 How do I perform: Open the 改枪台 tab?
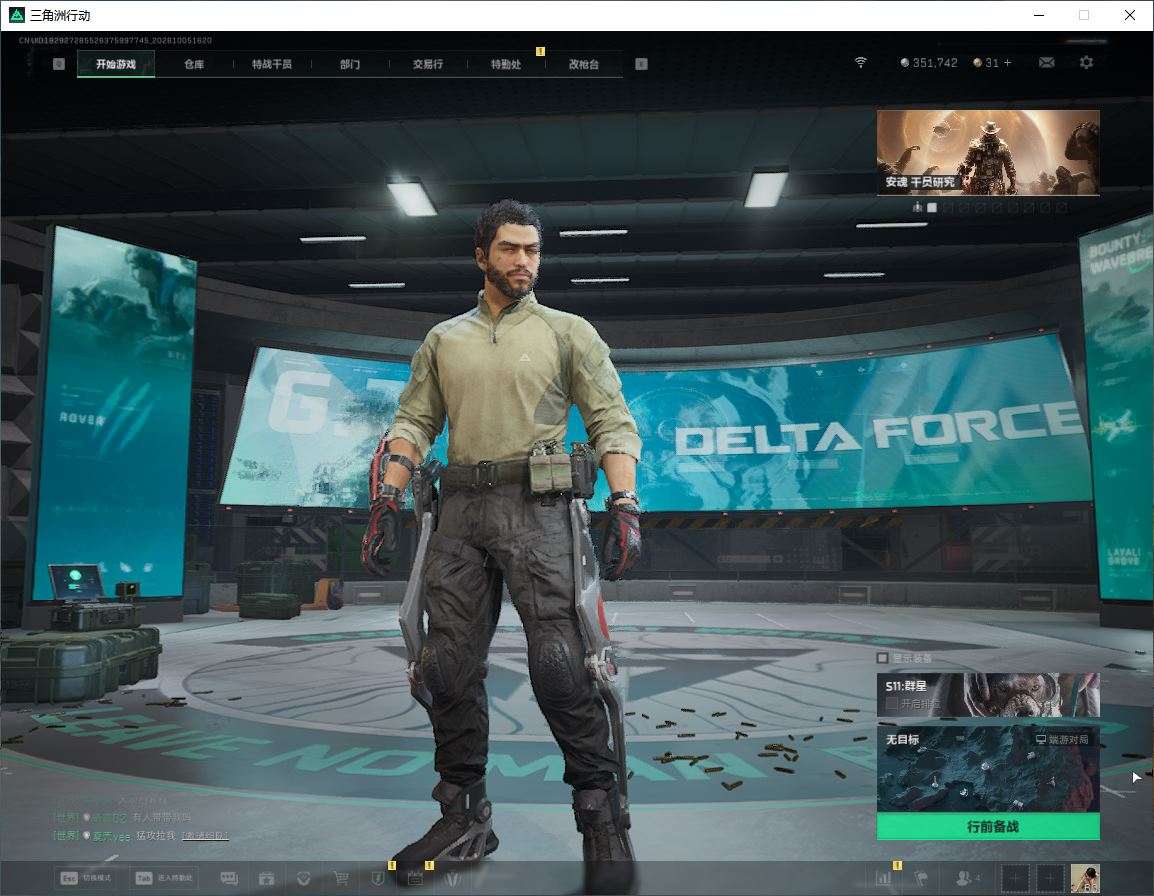point(584,64)
